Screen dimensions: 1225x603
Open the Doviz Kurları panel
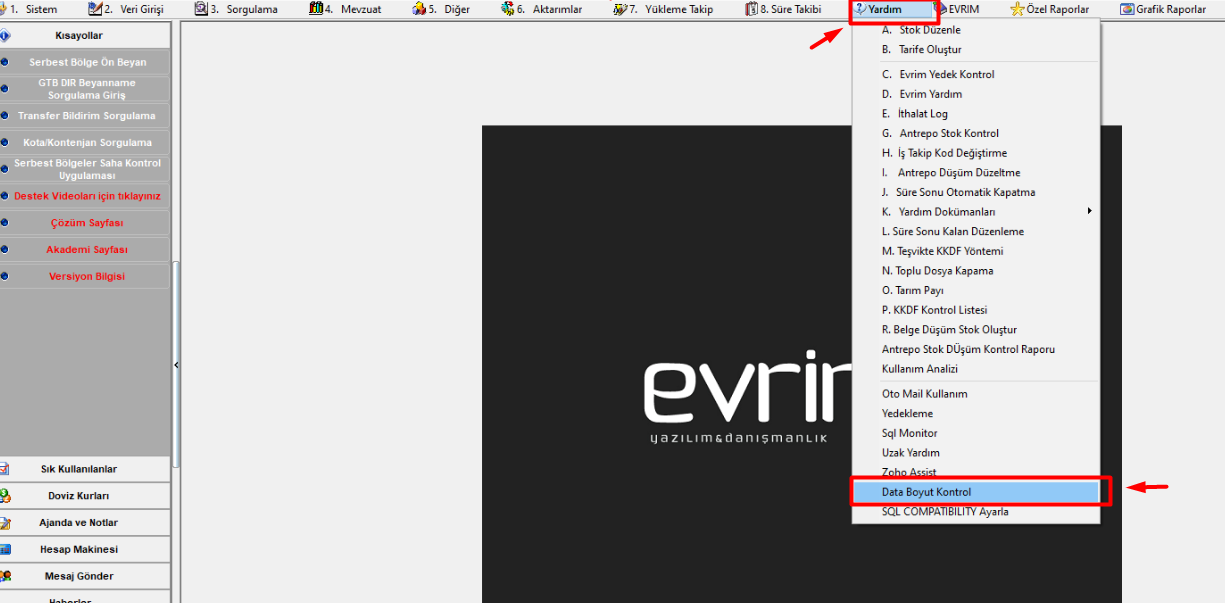(x=85, y=496)
